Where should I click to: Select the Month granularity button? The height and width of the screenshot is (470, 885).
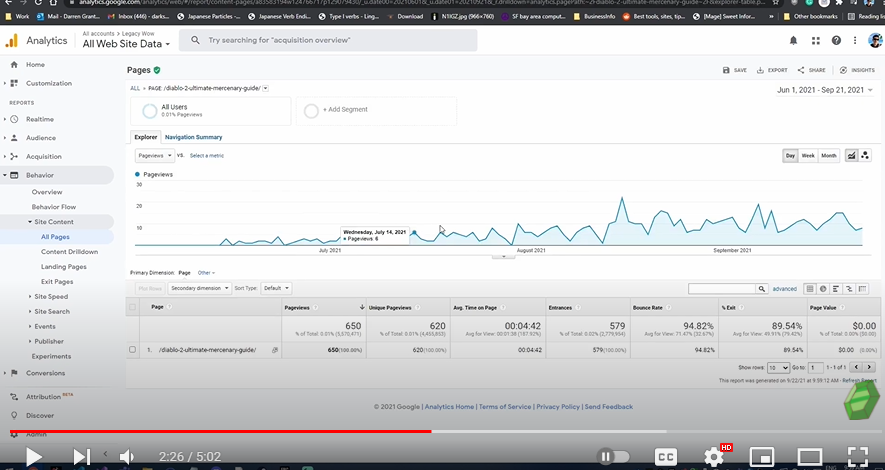(x=829, y=156)
